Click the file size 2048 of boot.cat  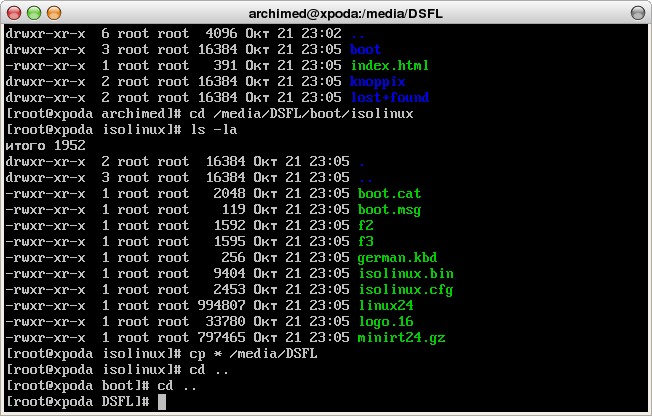pos(230,193)
